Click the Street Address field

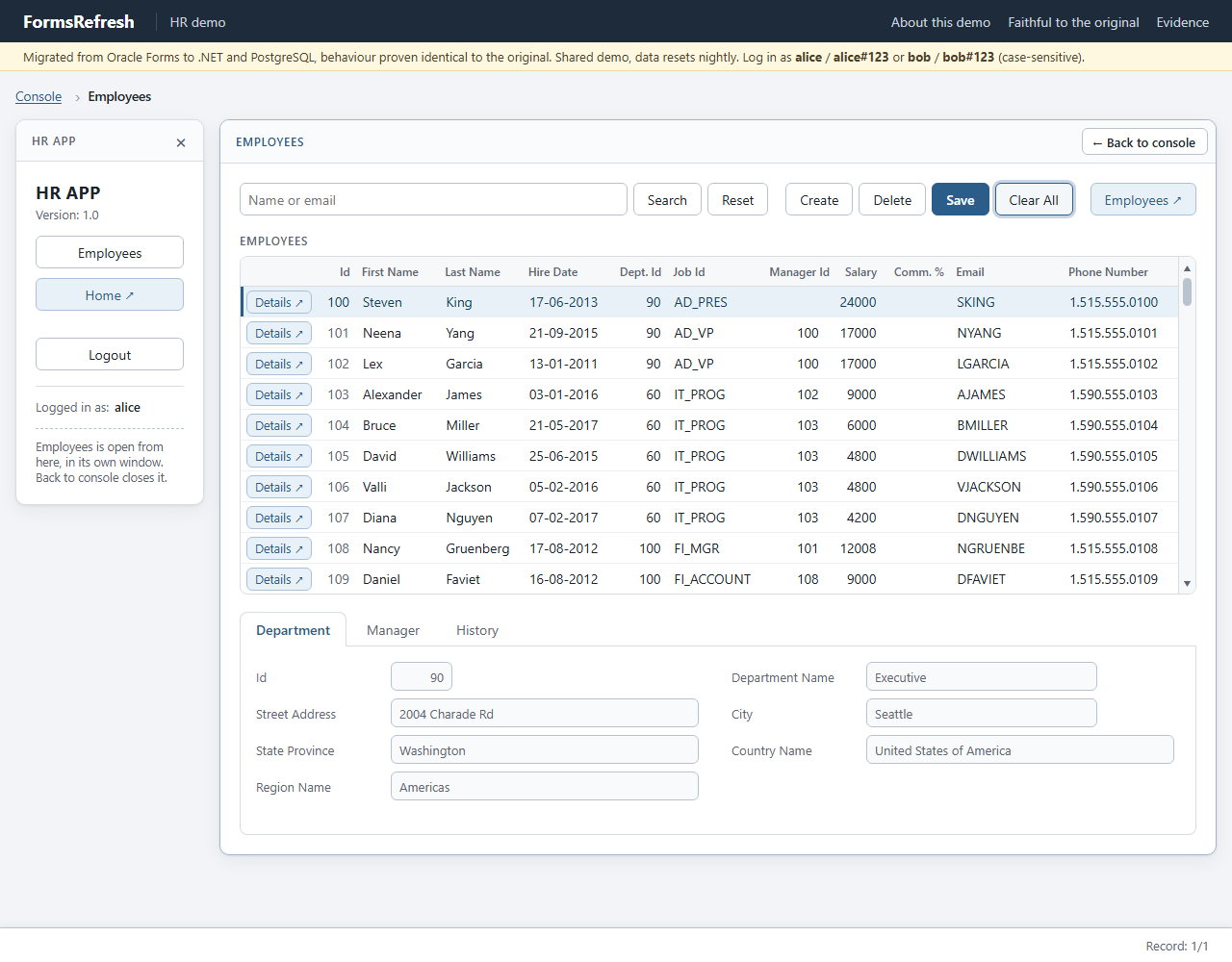pyautogui.click(x=545, y=714)
